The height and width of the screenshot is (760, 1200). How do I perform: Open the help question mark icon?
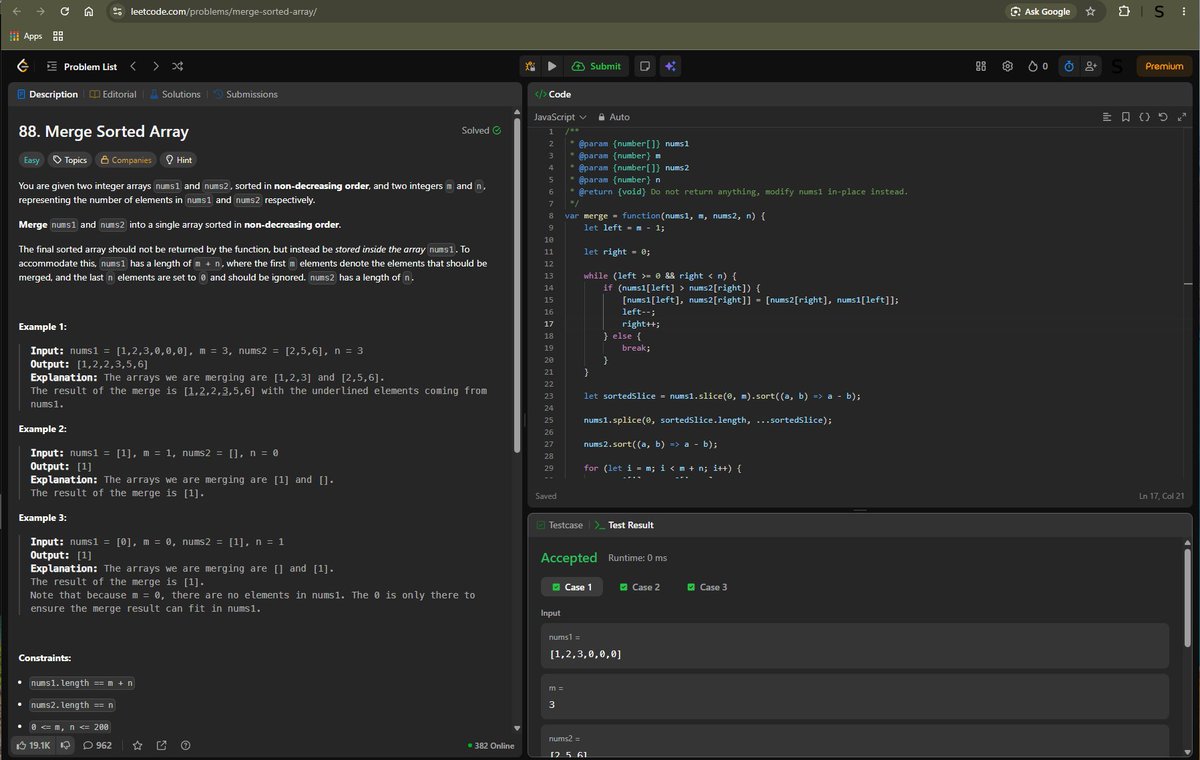(x=185, y=745)
